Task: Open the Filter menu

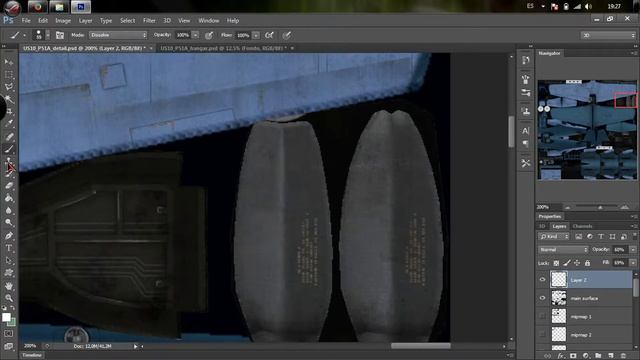Action: point(149,20)
